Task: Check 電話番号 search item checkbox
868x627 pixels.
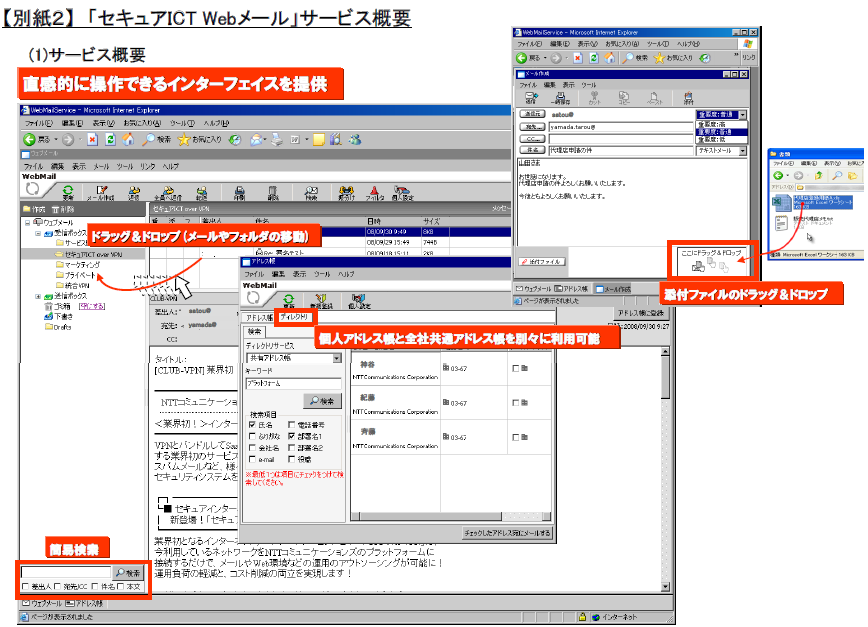Action: point(291,424)
